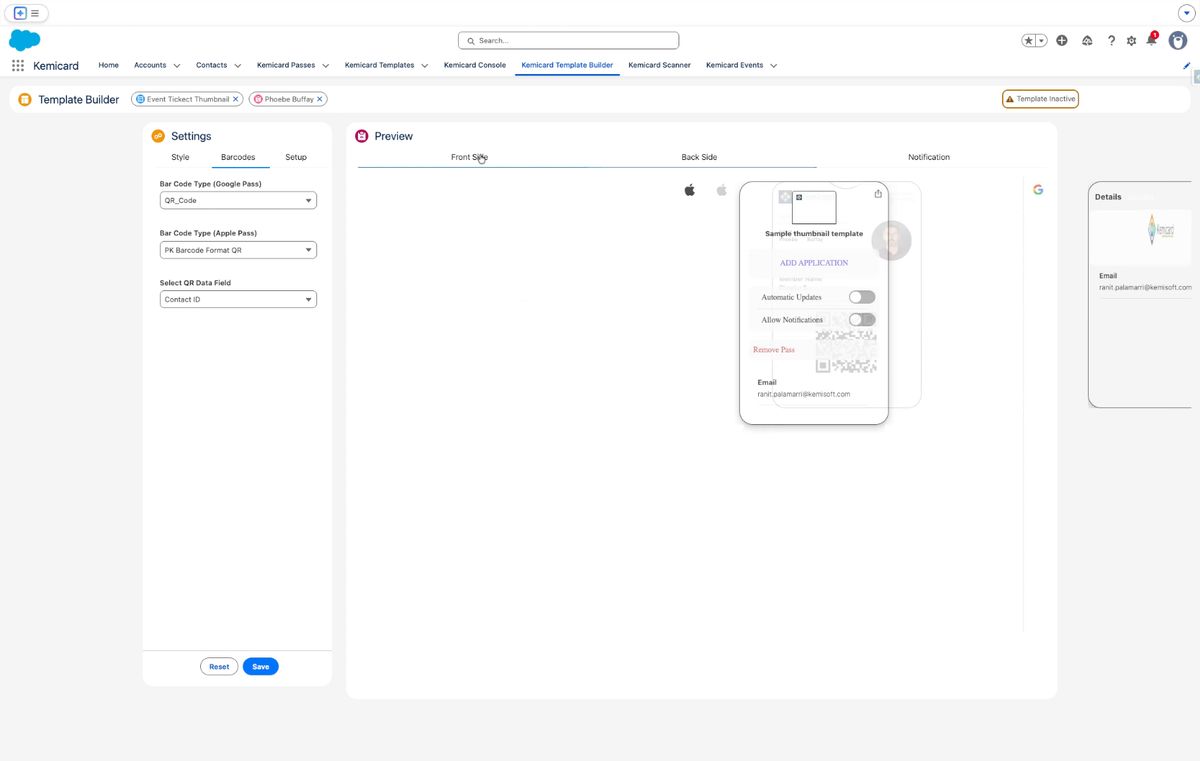Open the Trailhead guidance icon
Image resolution: width=1200 pixels, height=761 pixels.
(1087, 40)
